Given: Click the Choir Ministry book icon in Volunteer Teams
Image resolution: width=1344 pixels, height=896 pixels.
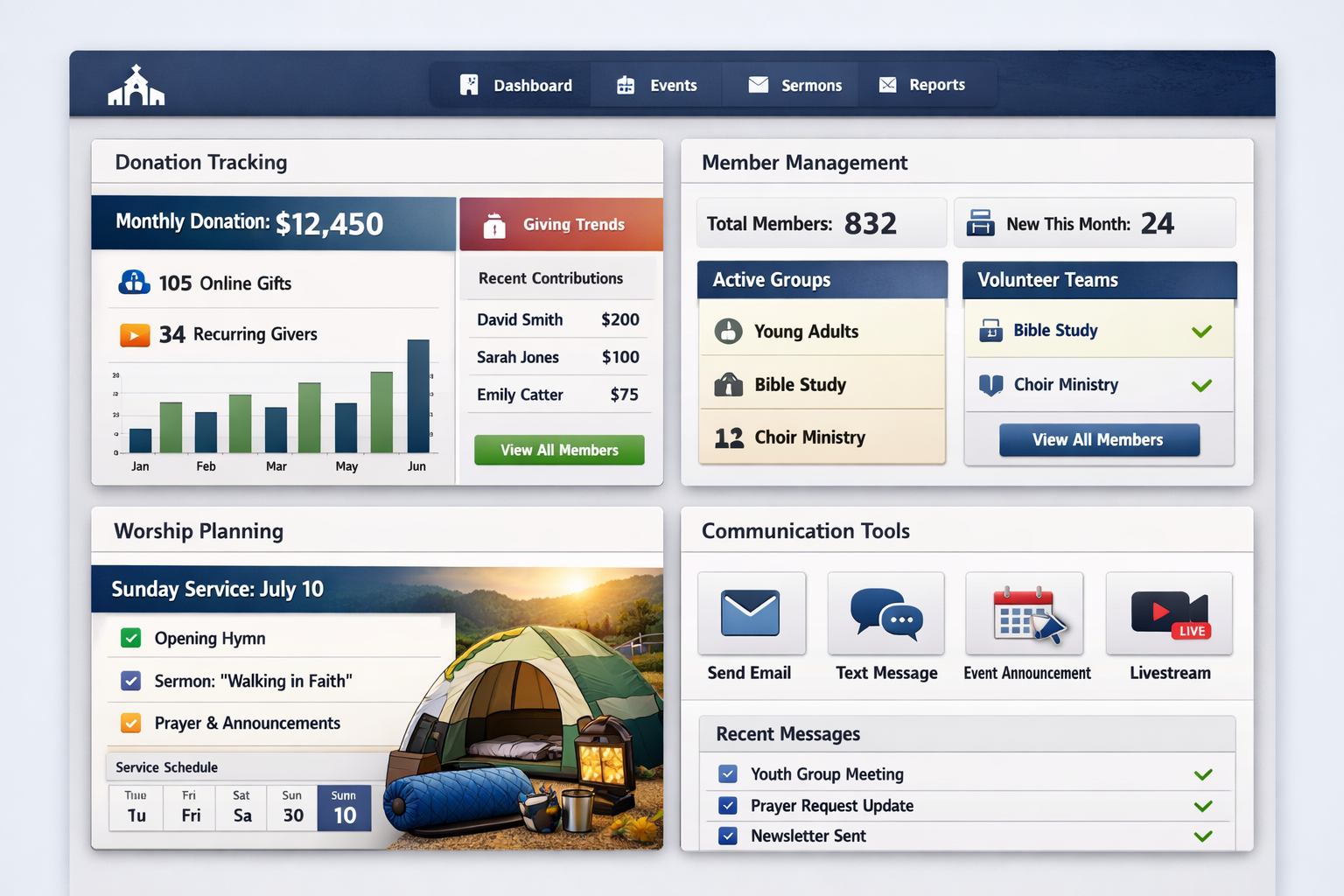Looking at the screenshot, I should [990, 385].
